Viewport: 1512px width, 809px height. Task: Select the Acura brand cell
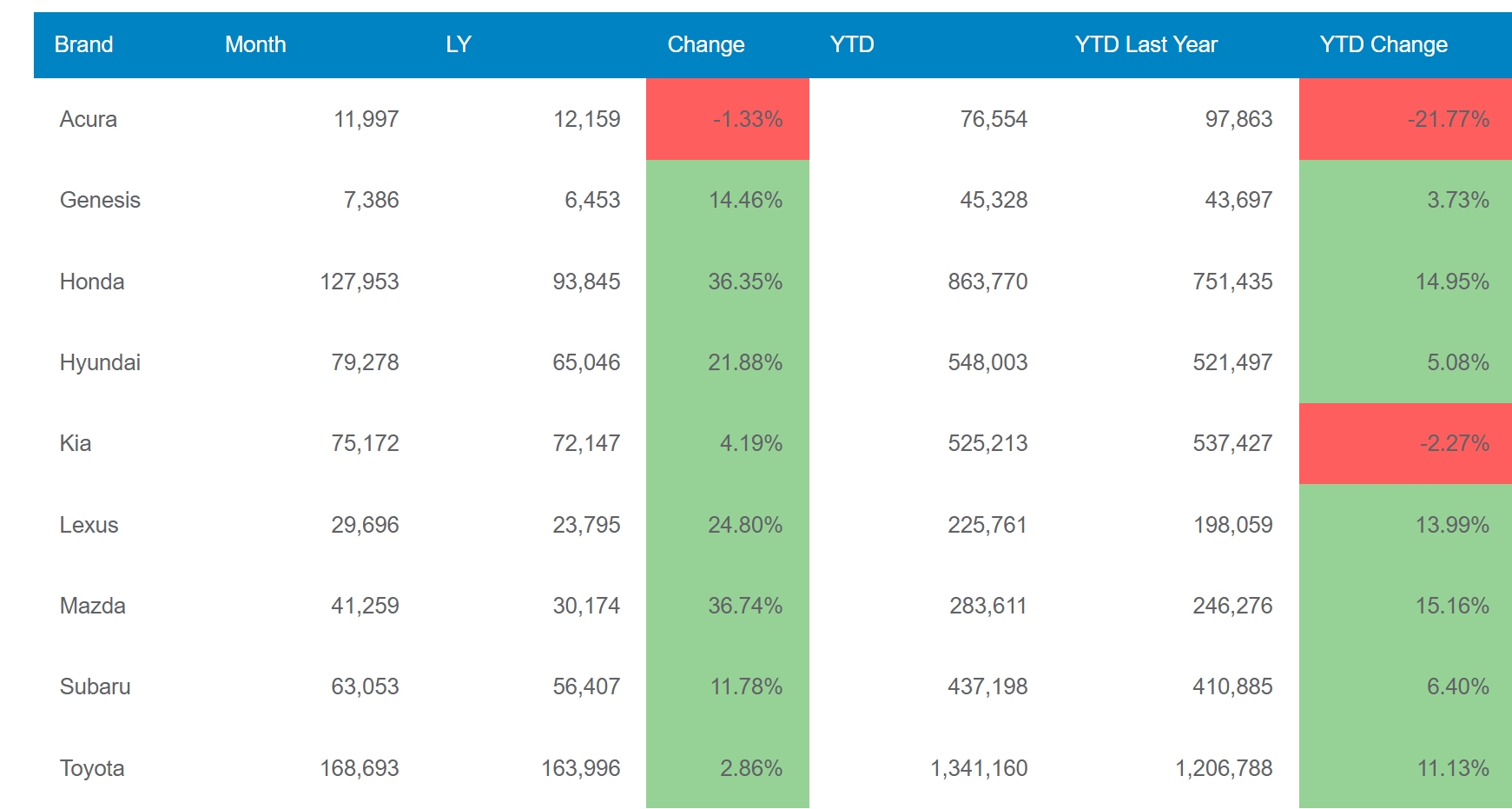point(89,119)
